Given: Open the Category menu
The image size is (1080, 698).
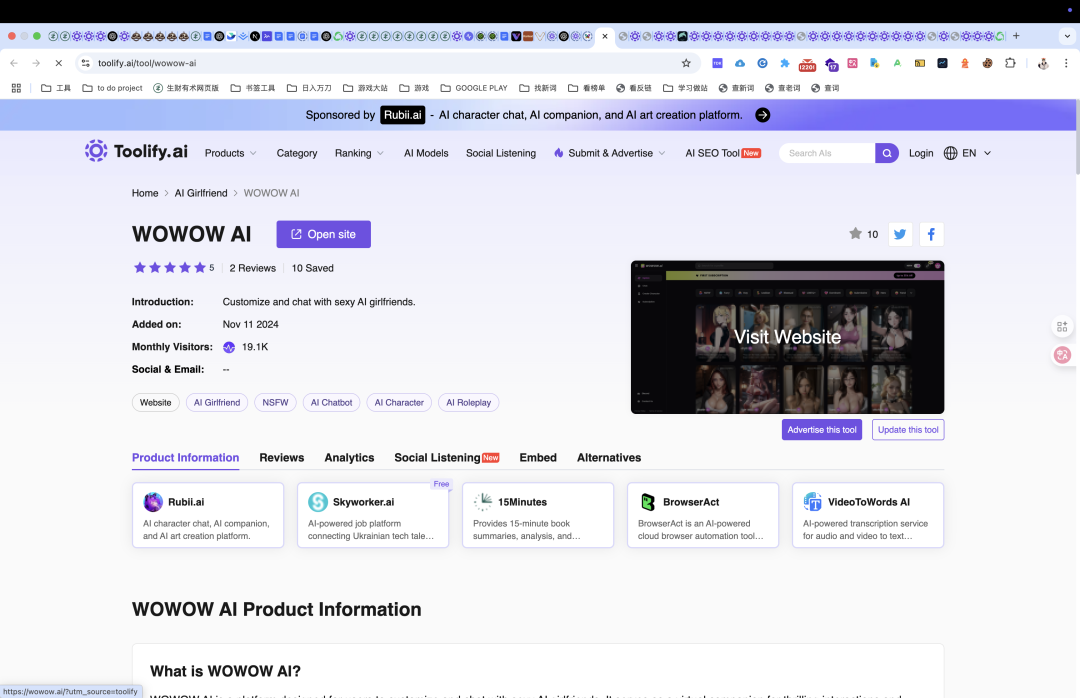Looking at the screenshot, I should pos(297,153).
